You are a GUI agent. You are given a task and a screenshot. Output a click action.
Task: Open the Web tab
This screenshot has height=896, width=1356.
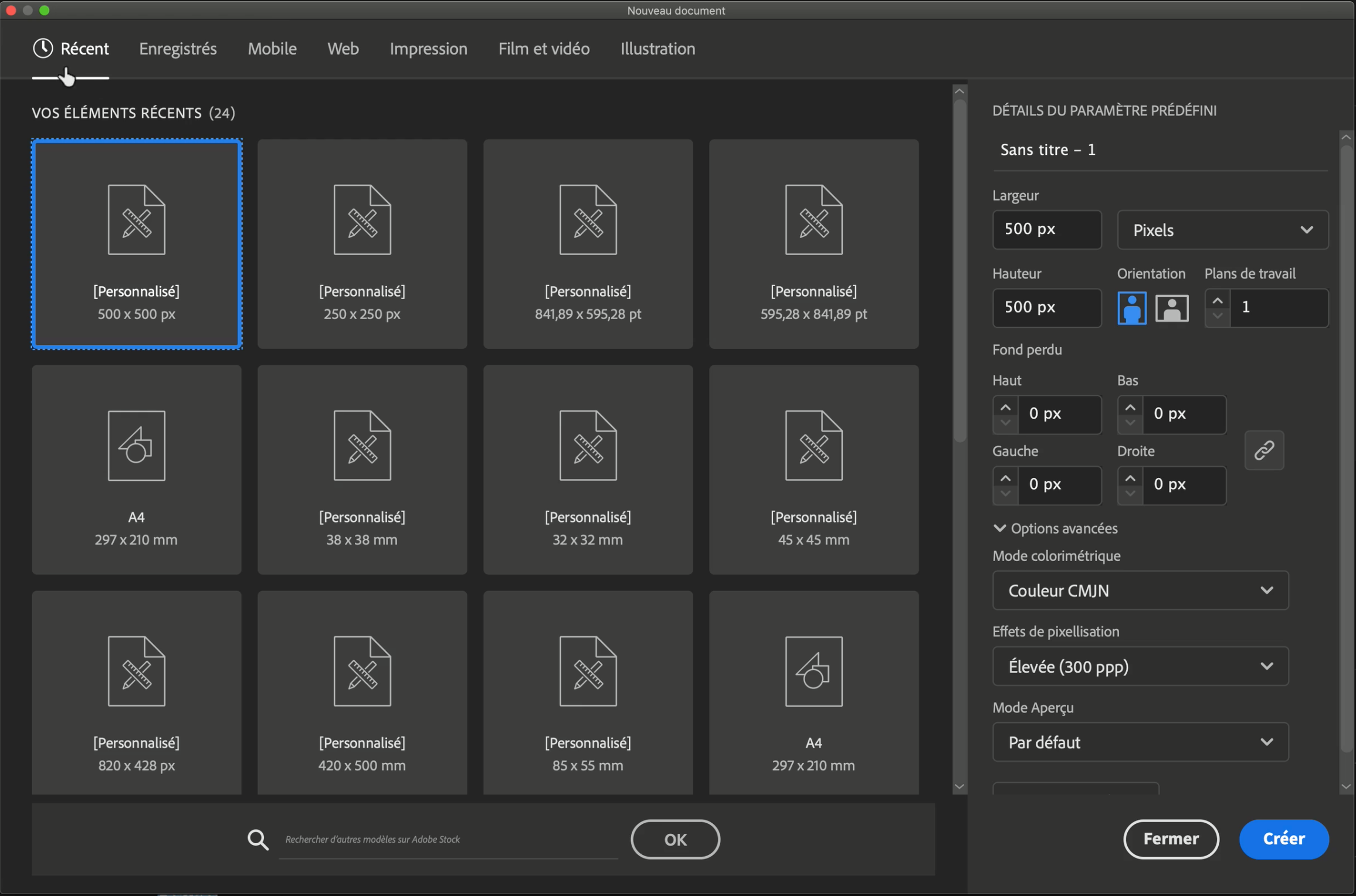click(343, 49)
